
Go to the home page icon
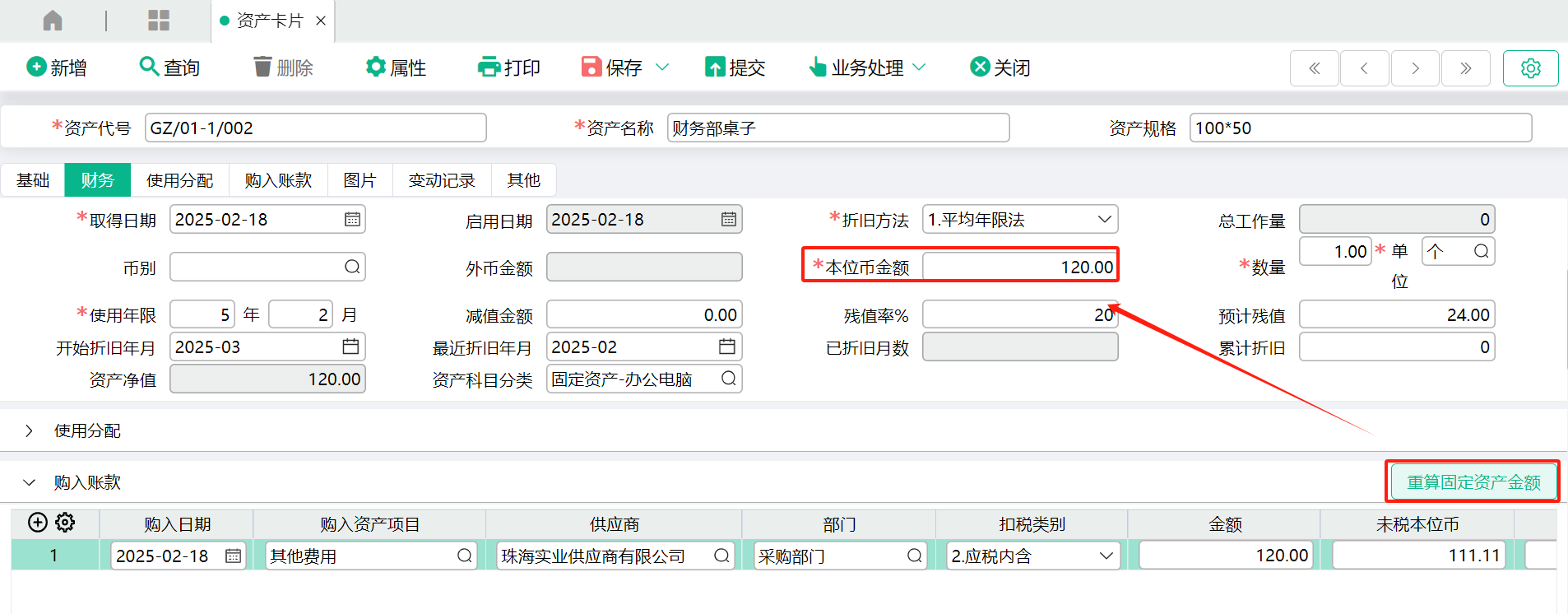click(x=53, y=21)
